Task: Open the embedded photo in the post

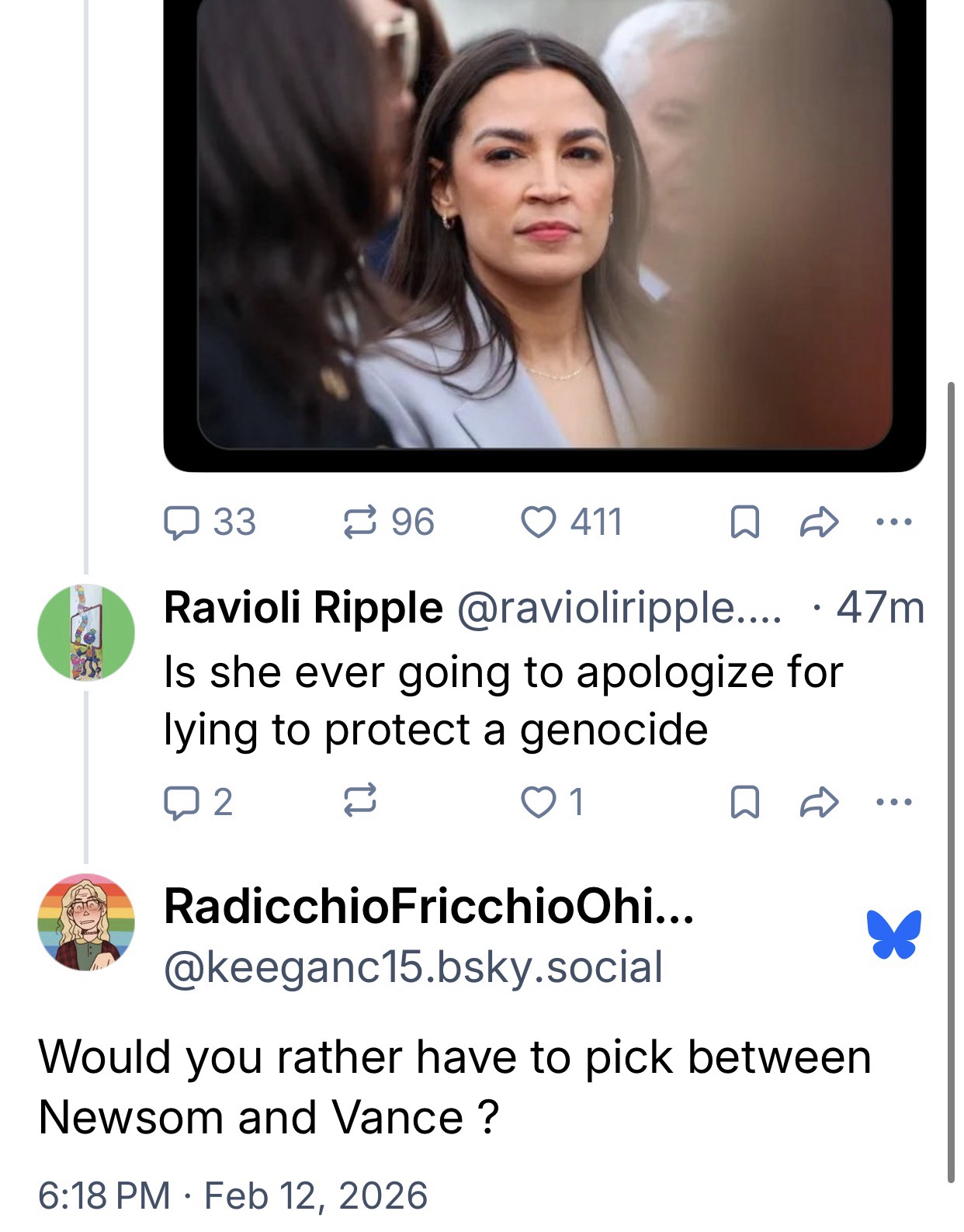Action: point(544,225)
